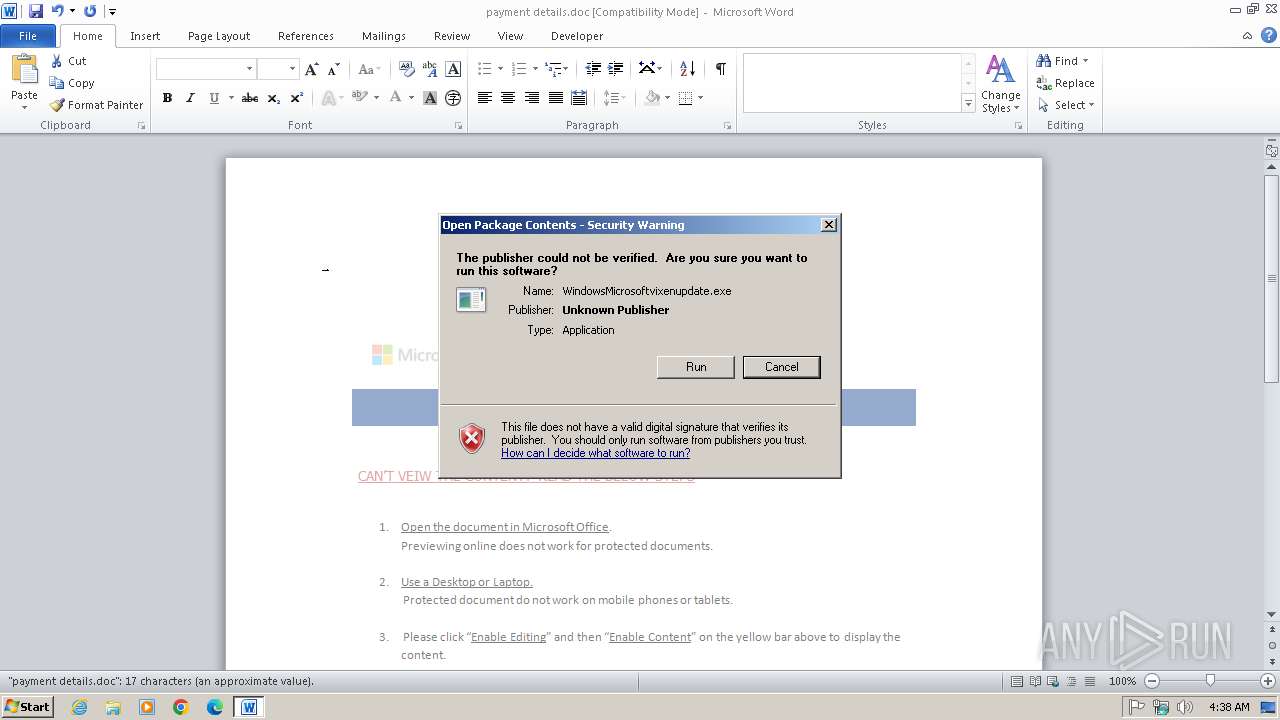Click the Zoom In plus button
1280x720 pixels.
(x=1268, y=681)
